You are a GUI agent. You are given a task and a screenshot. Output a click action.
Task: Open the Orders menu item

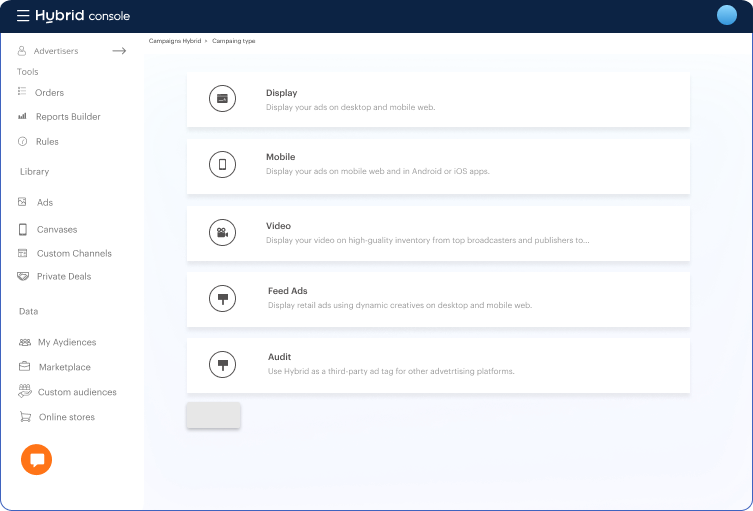coord(49,93)
